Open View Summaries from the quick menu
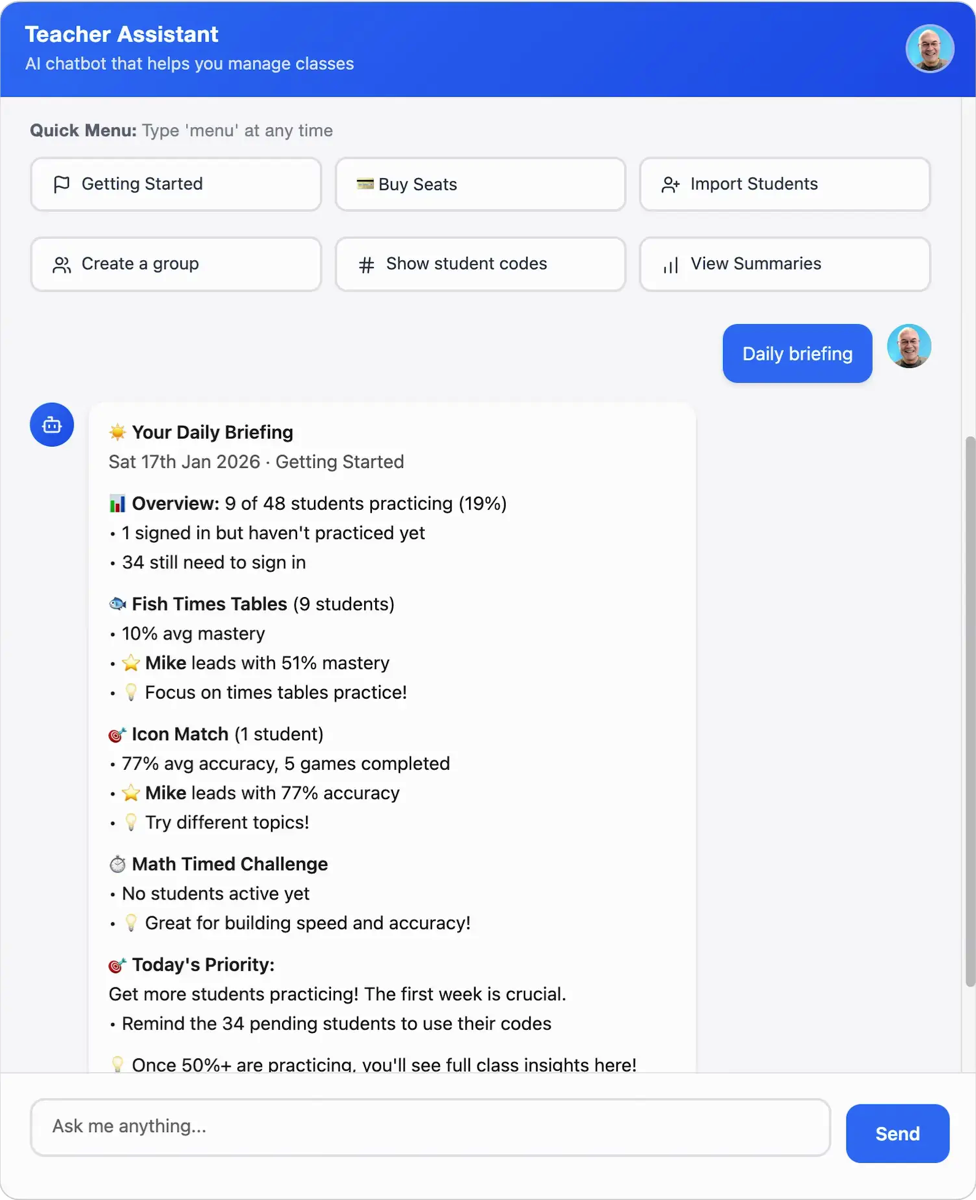This screenshot has width=976, height=1200. pos(785,264)
